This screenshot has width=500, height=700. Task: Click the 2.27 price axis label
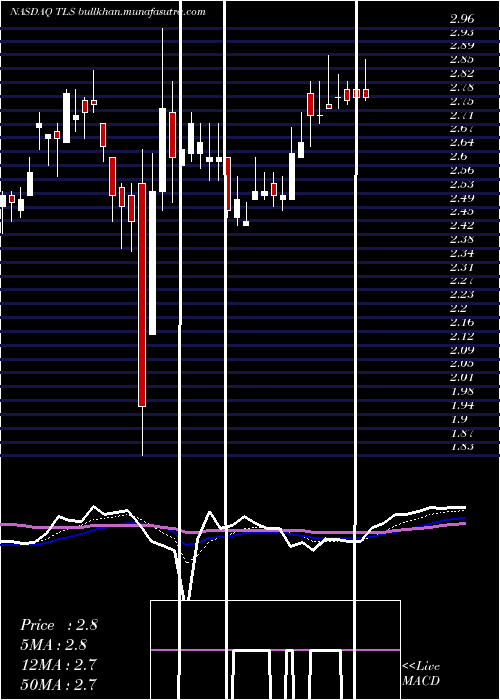[x=462, y=281]
